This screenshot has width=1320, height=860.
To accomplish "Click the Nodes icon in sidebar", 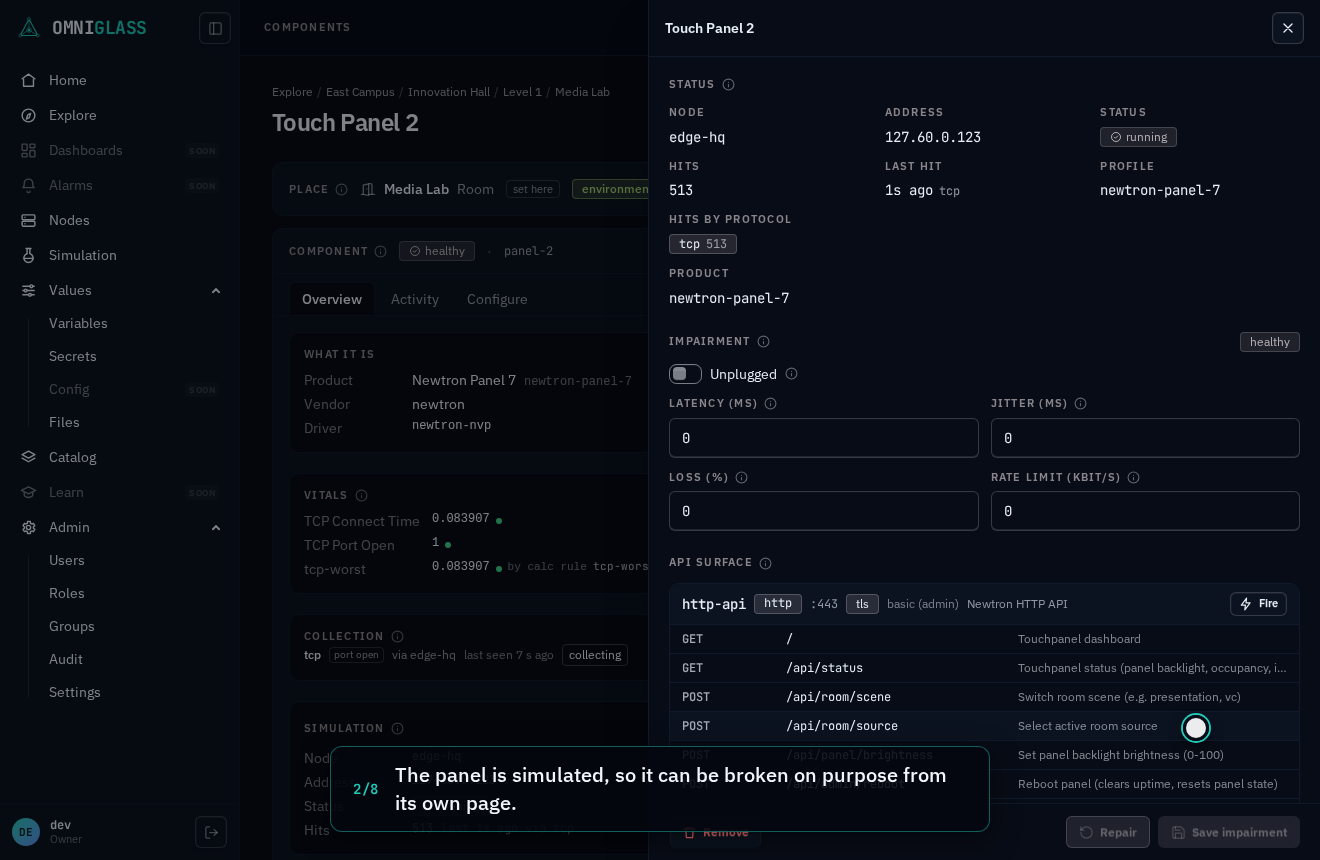I will (x=29, y=220).
